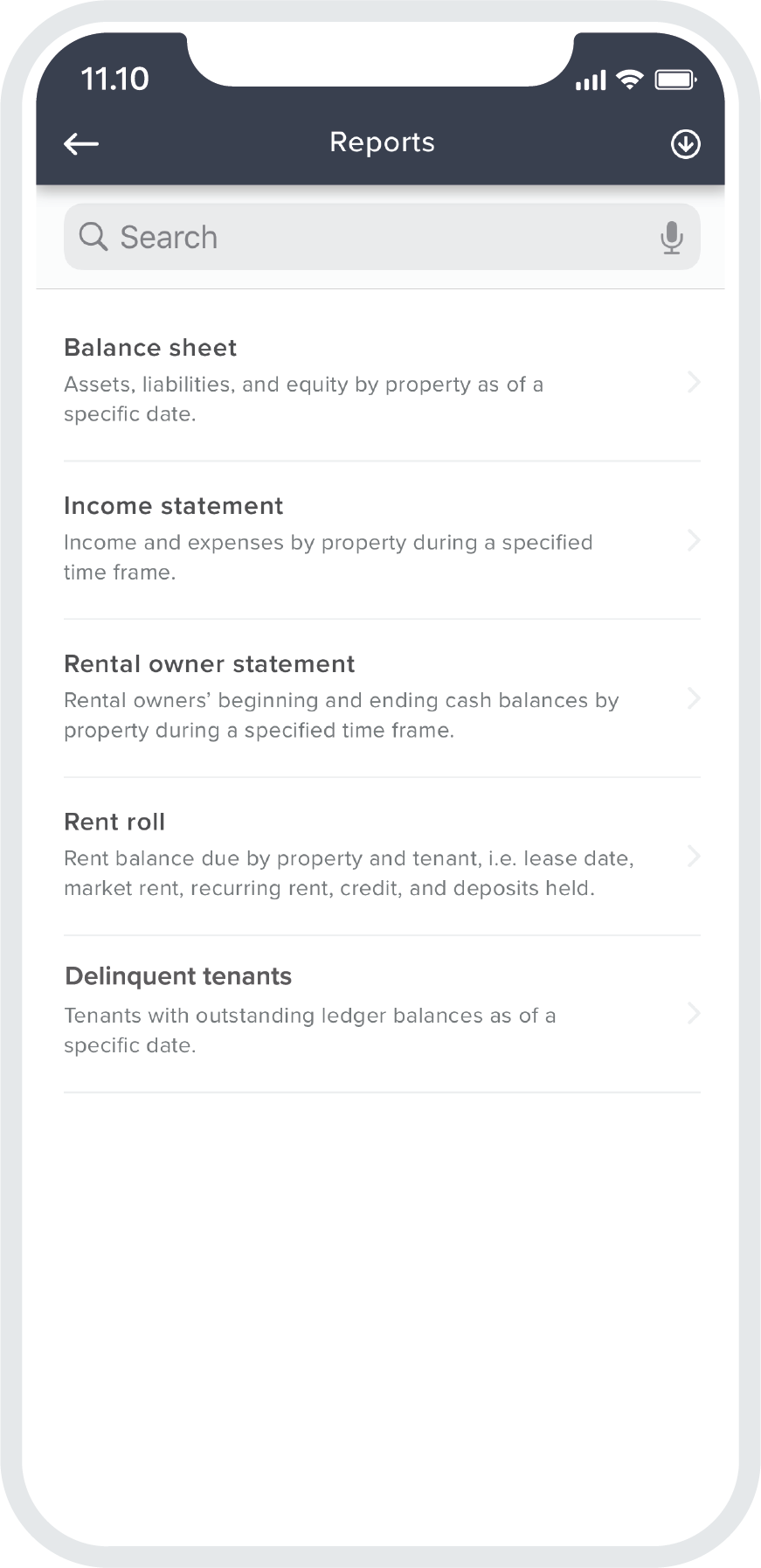
Task: Expand Income statement with its chevron
Action: pos(694,540)
